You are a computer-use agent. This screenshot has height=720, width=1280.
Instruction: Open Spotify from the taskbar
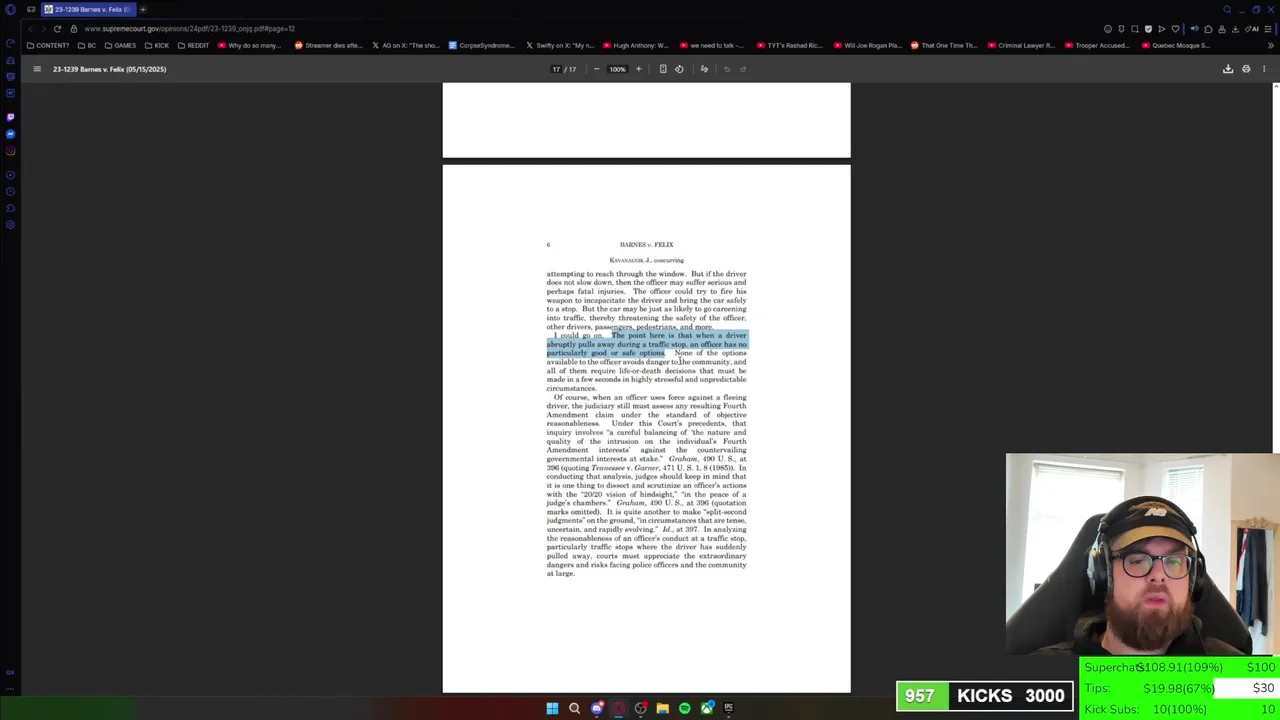pos(684,708)
